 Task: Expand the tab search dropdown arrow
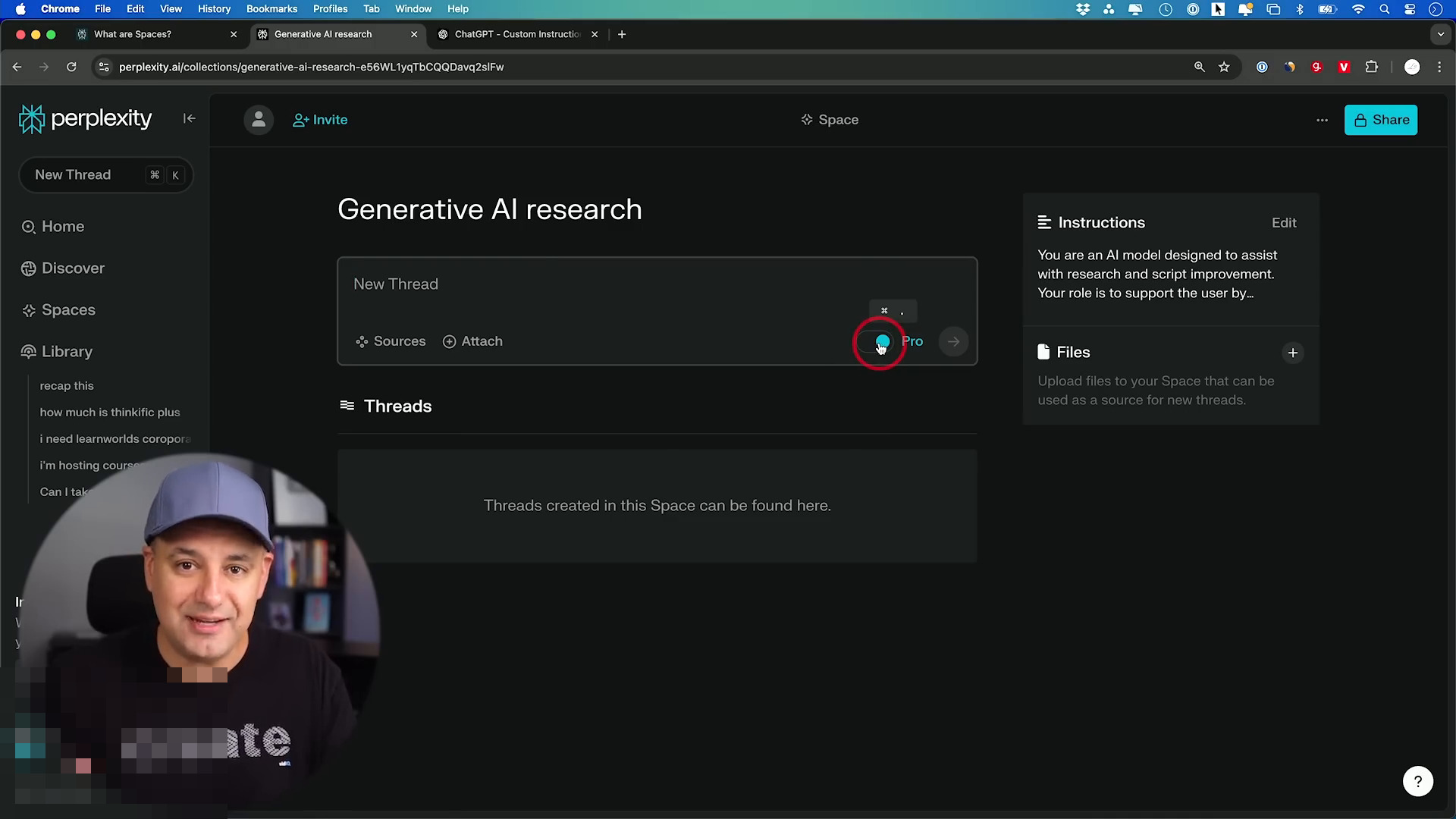[x=1441, y=34]
